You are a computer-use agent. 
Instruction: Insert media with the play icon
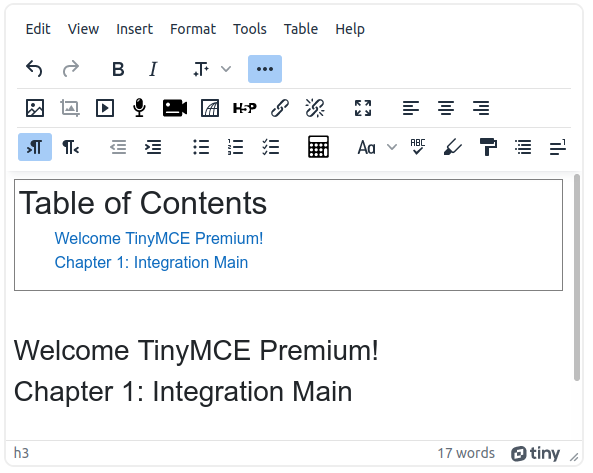click(x=105, y=108)
